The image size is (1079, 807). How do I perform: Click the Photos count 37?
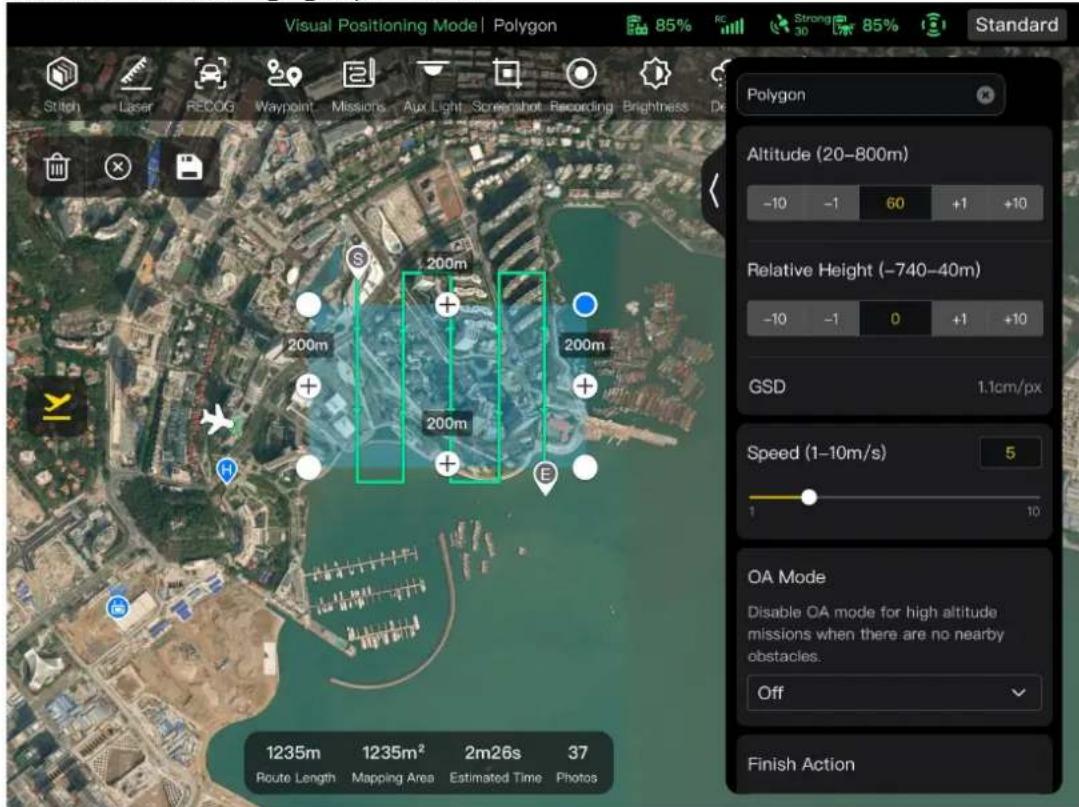point(577,764)
